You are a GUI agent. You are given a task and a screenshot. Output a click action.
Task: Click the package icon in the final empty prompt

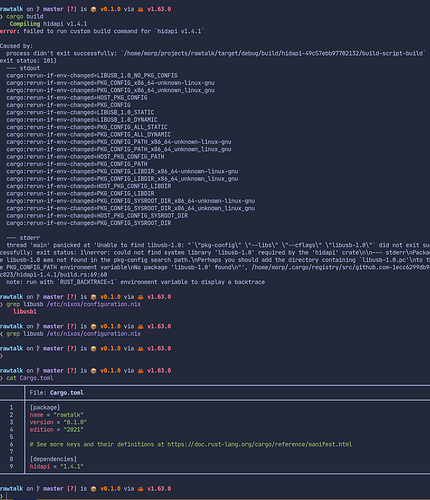pos(94,489)
